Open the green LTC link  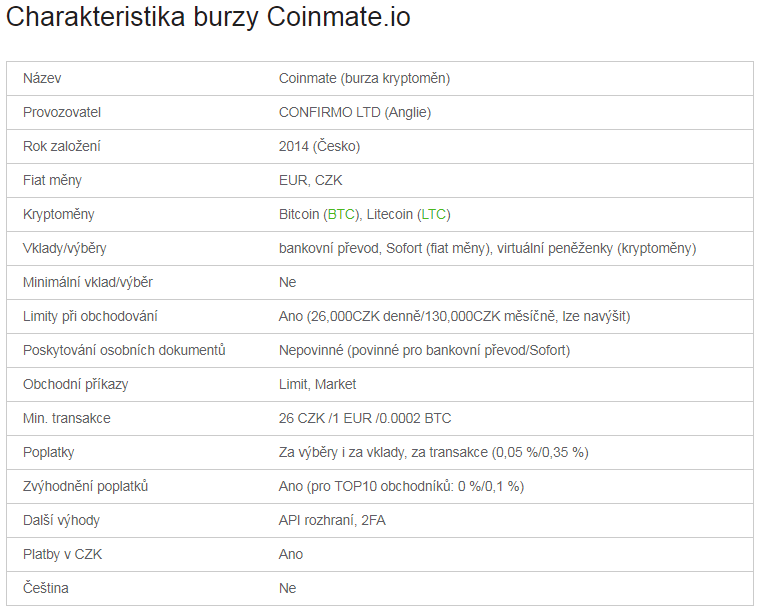click(x=434, y=215)
